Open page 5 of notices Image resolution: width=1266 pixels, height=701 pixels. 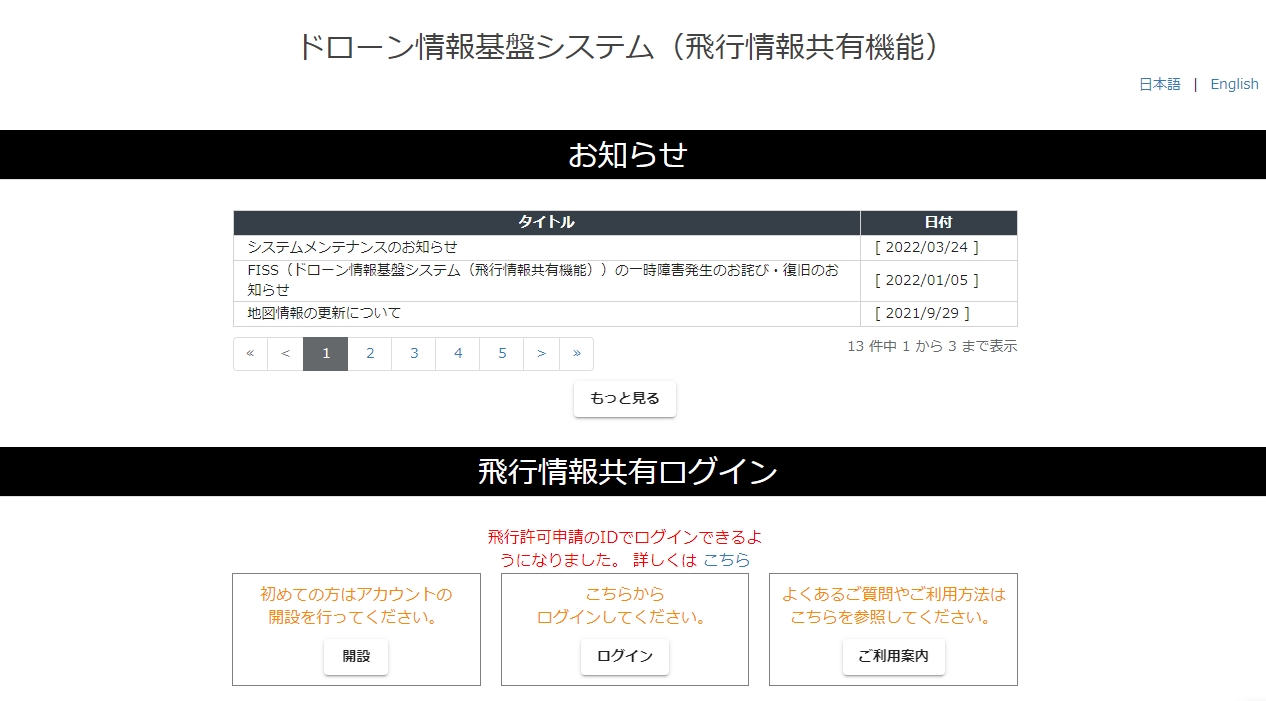click(502, 354)
